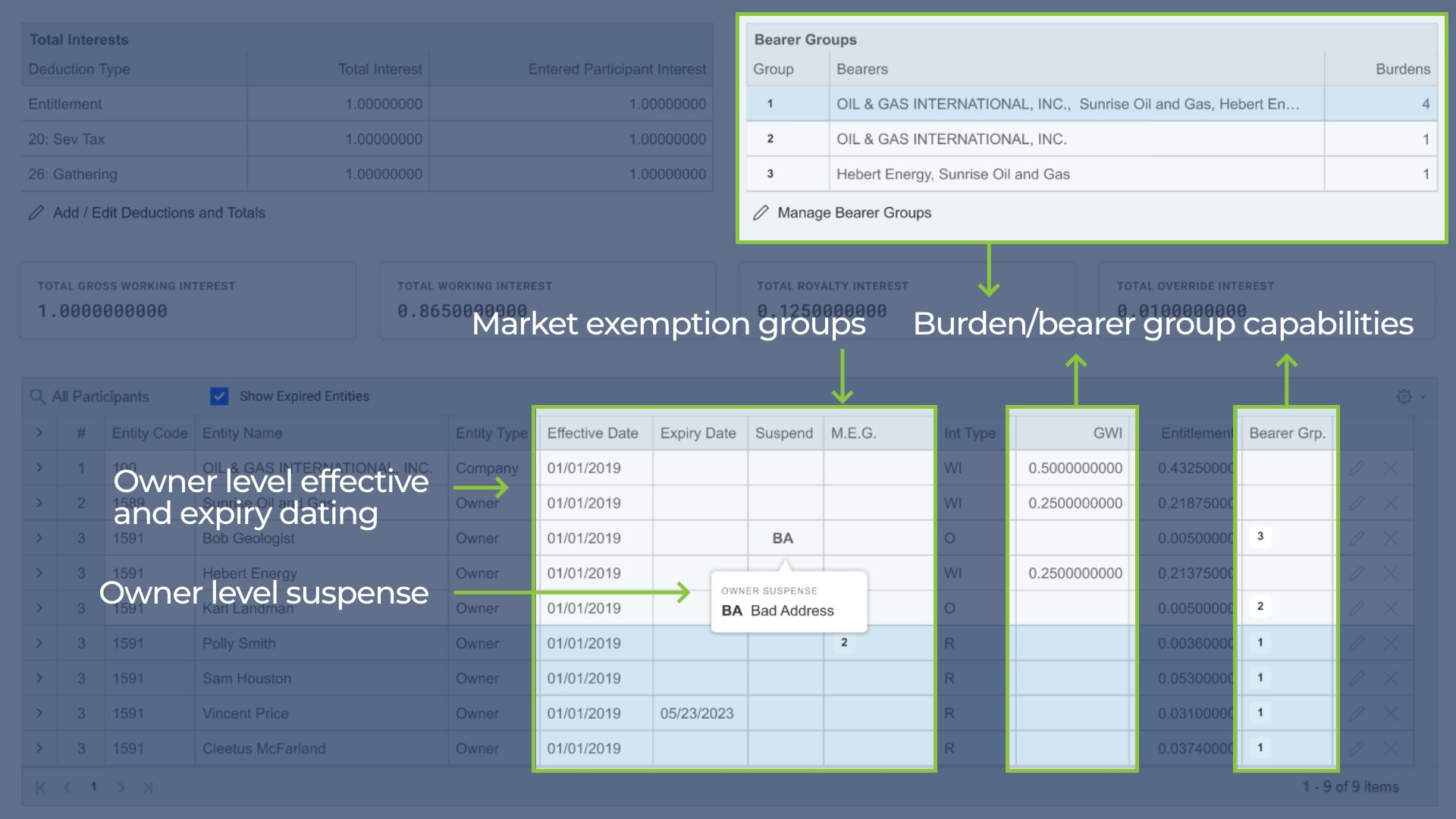
Task: Select page 1 in the pager
Action: tap(94, 786)
